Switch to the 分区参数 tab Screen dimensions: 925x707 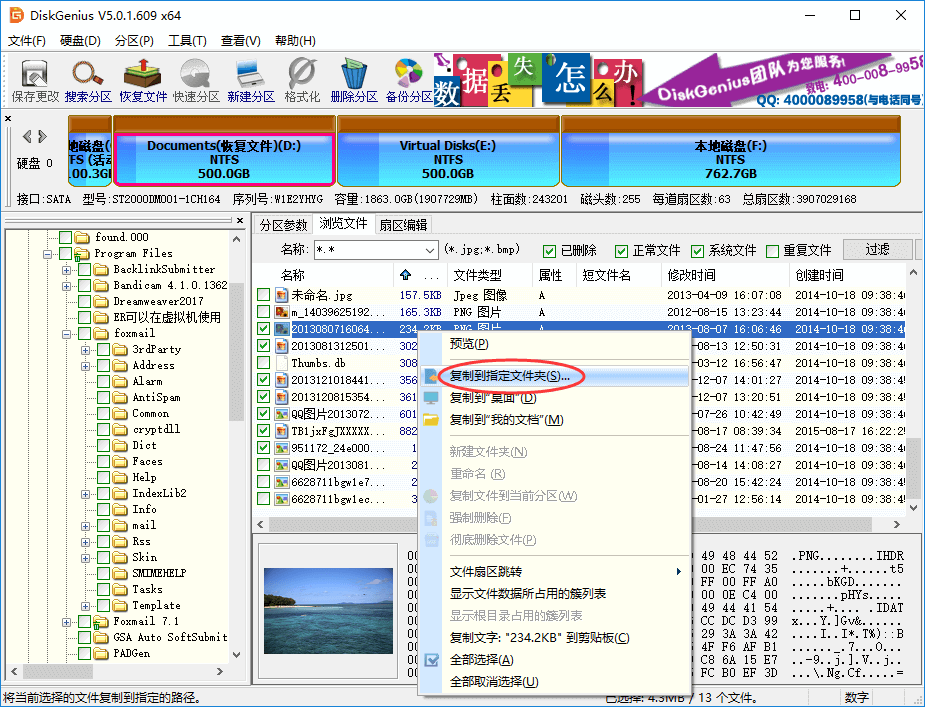click(x=283, y=225)
